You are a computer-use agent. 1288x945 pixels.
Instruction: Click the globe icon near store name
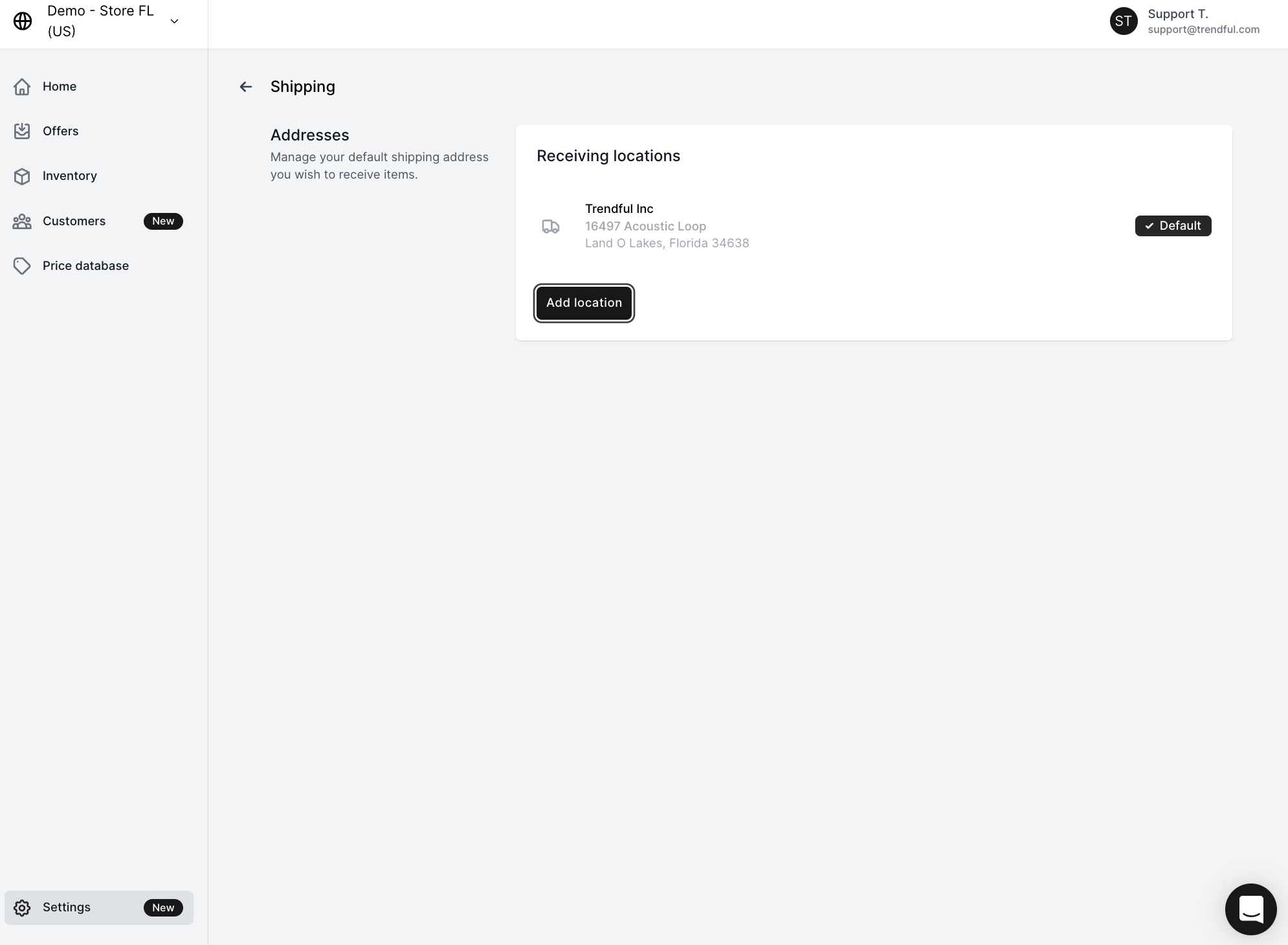(23, 21)
